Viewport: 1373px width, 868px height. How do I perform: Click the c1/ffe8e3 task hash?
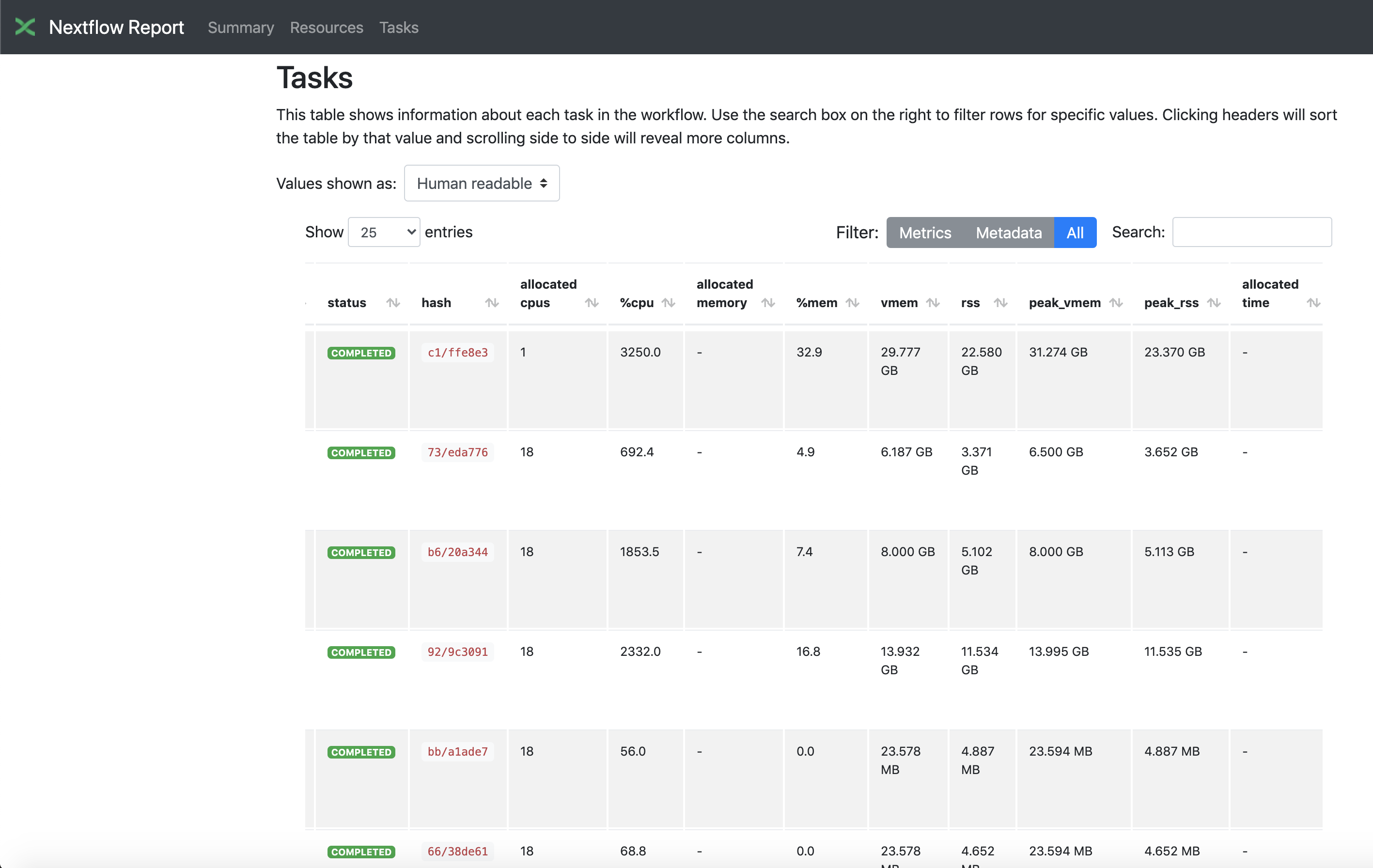click(457, 353)
